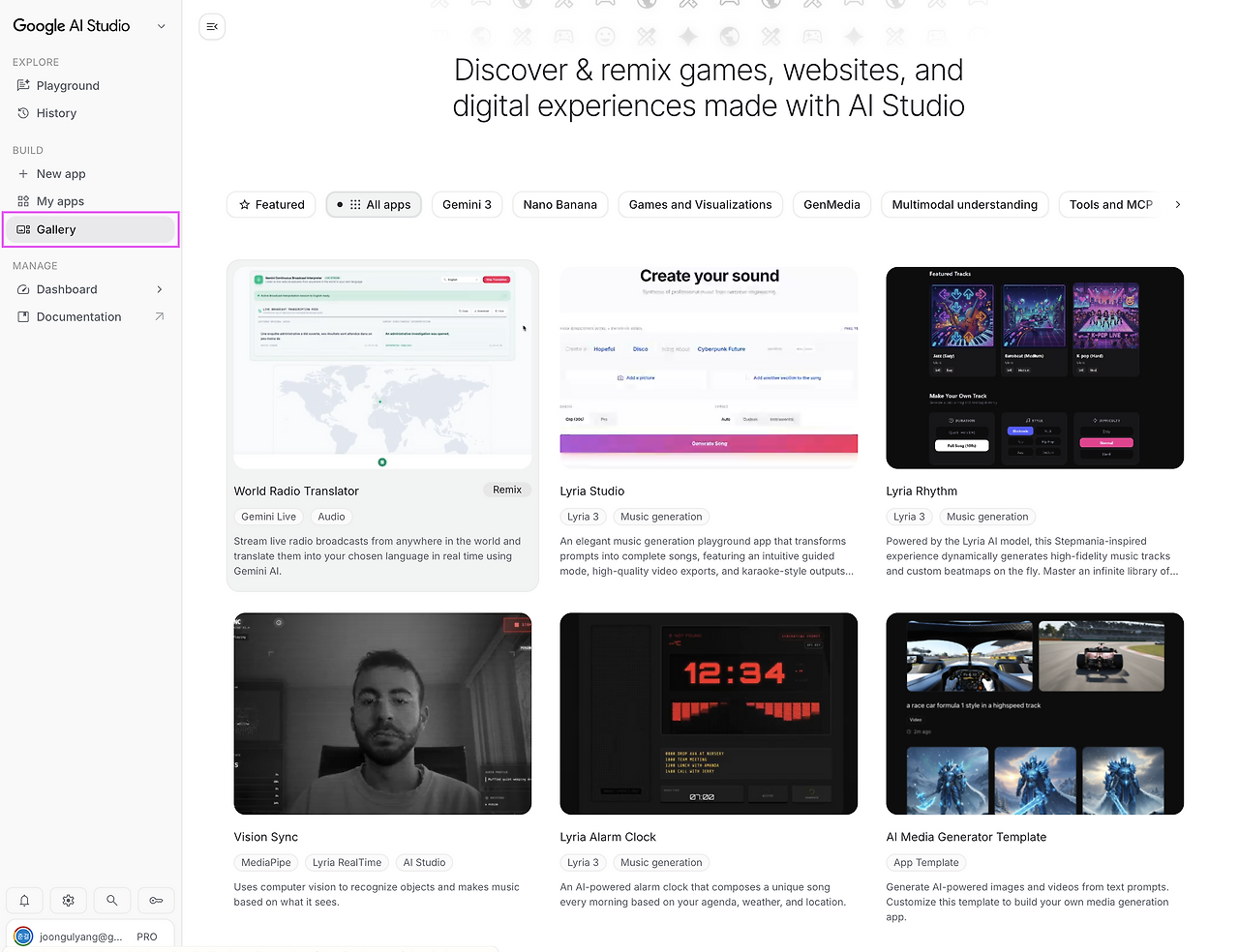Click the AI Studio tag under Vision Sync
The height and width of the screenshot is (952, 1239).
pyautogui.click(x=424, y=863)
